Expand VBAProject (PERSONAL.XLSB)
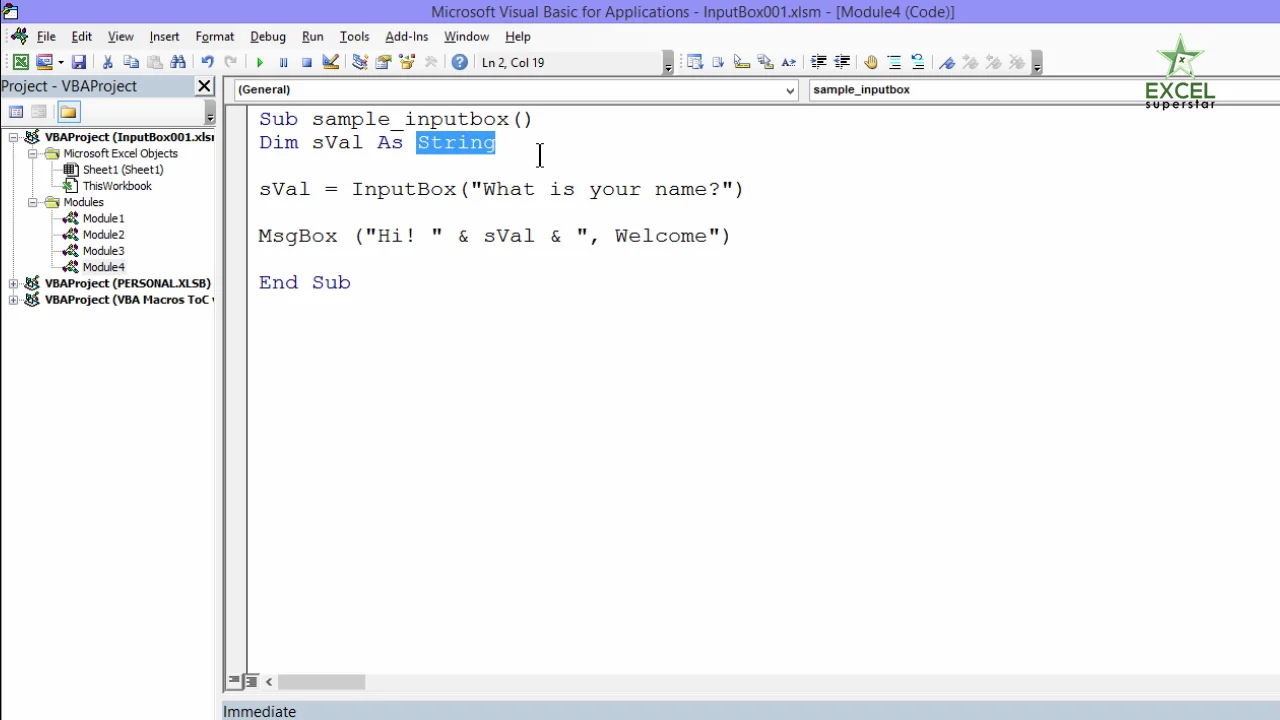Image resolution: width=1280 pixels, height=720 pixels. (x=14, y=283)
